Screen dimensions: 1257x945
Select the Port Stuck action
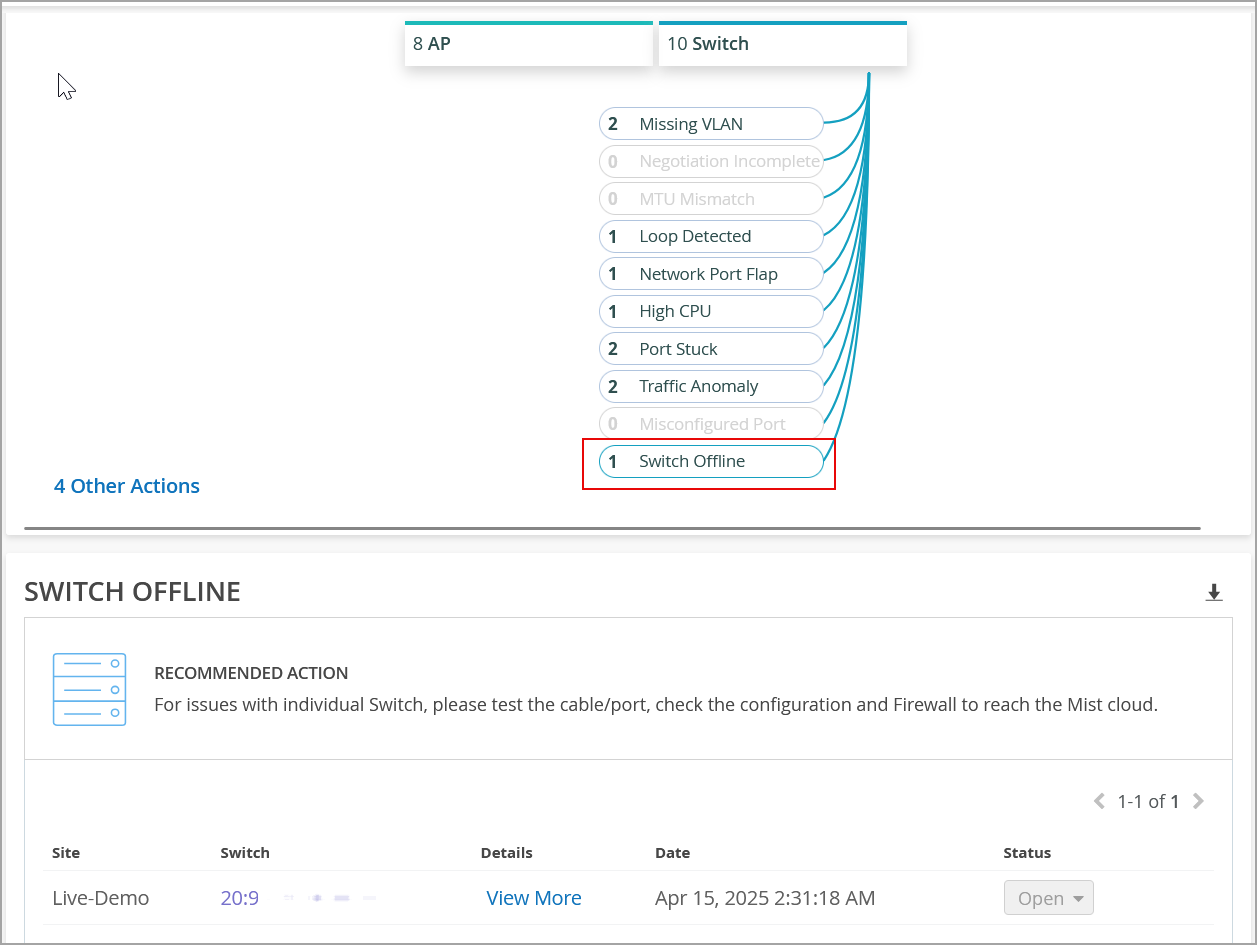click(710, 349)
